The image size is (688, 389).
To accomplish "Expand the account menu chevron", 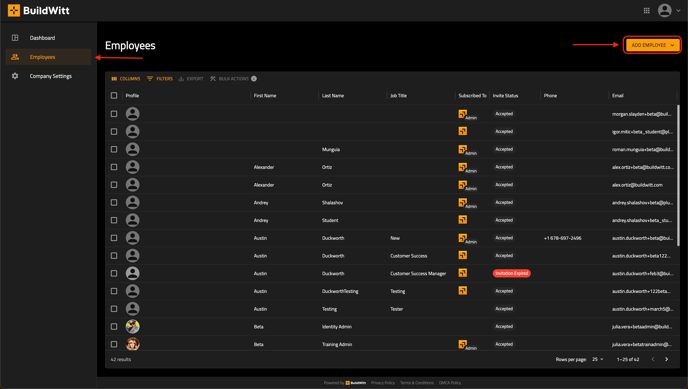I will tap(678, 11).
